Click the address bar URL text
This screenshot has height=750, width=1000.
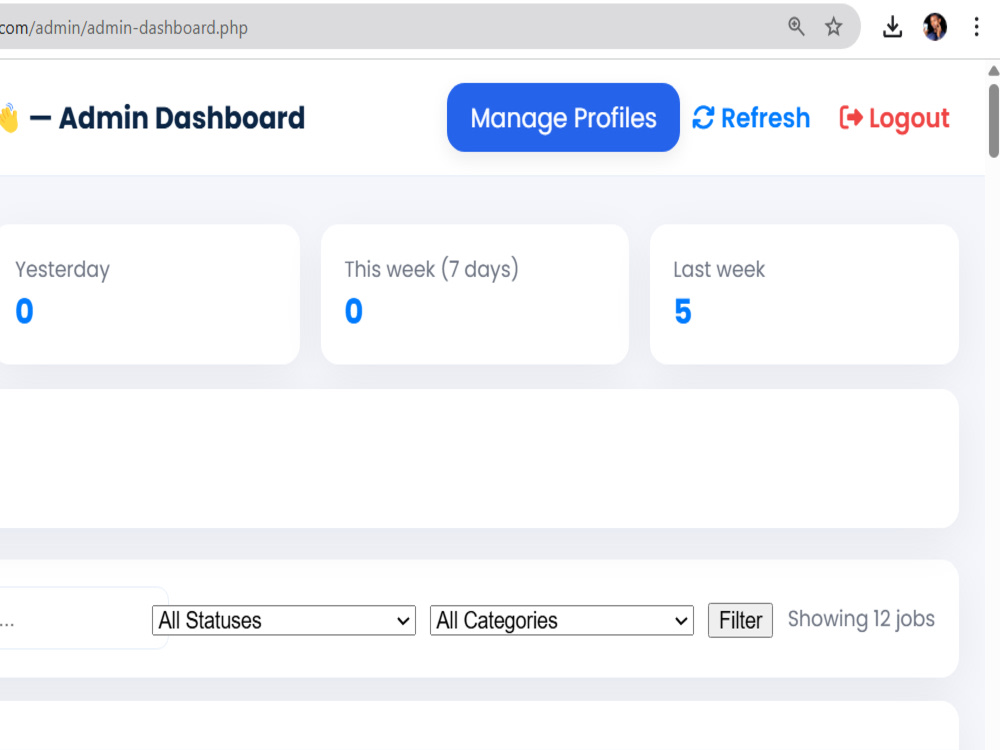pyautogui.click(x=124, y=28)
